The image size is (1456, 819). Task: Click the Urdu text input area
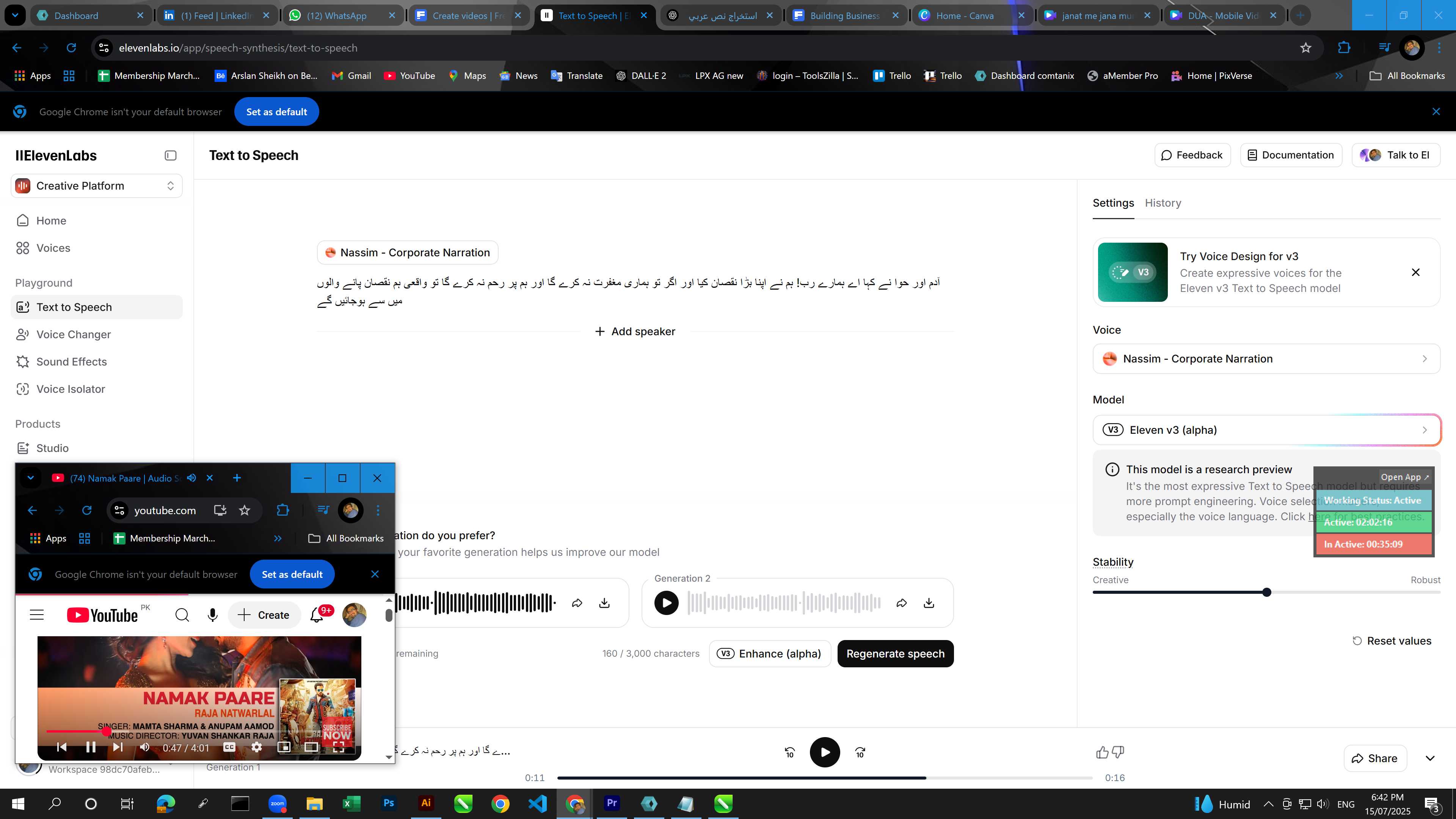[629, 292]
